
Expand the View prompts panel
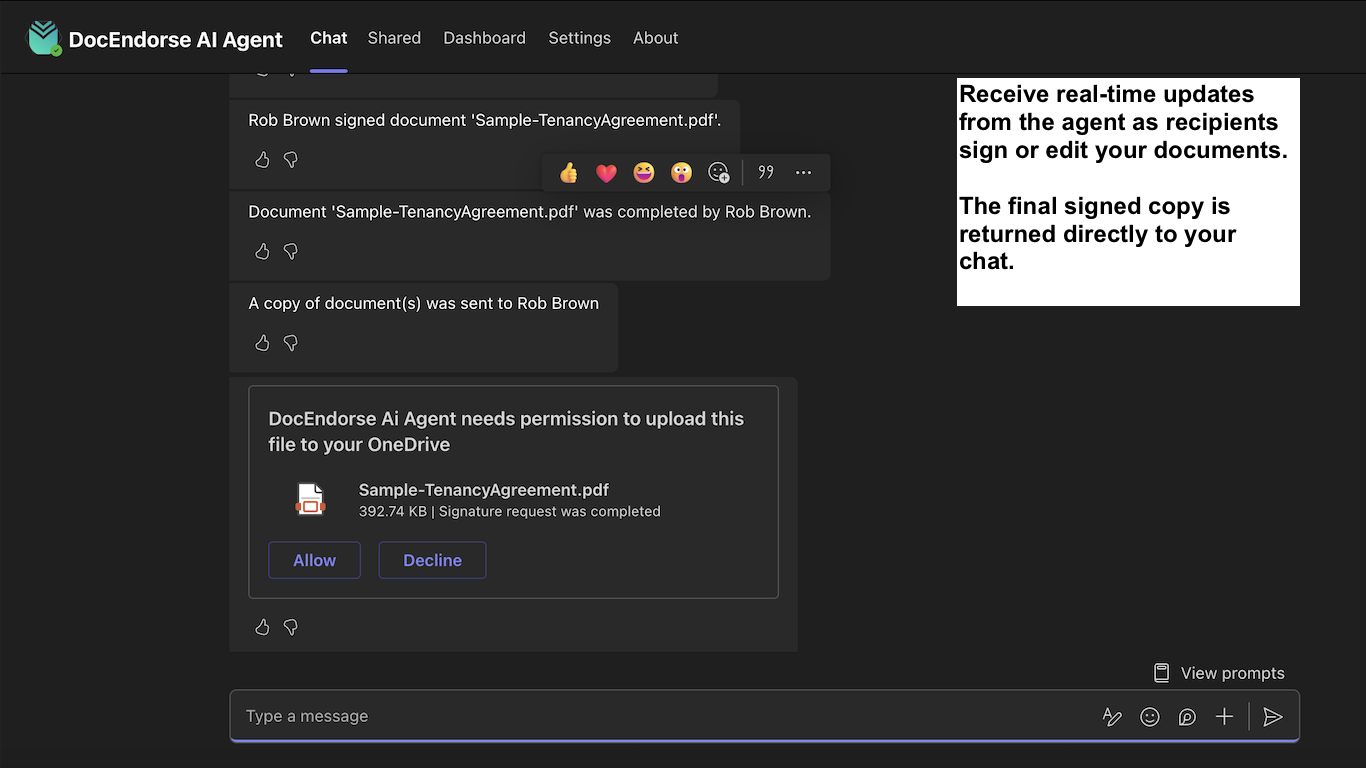(x=1218, y=673)
